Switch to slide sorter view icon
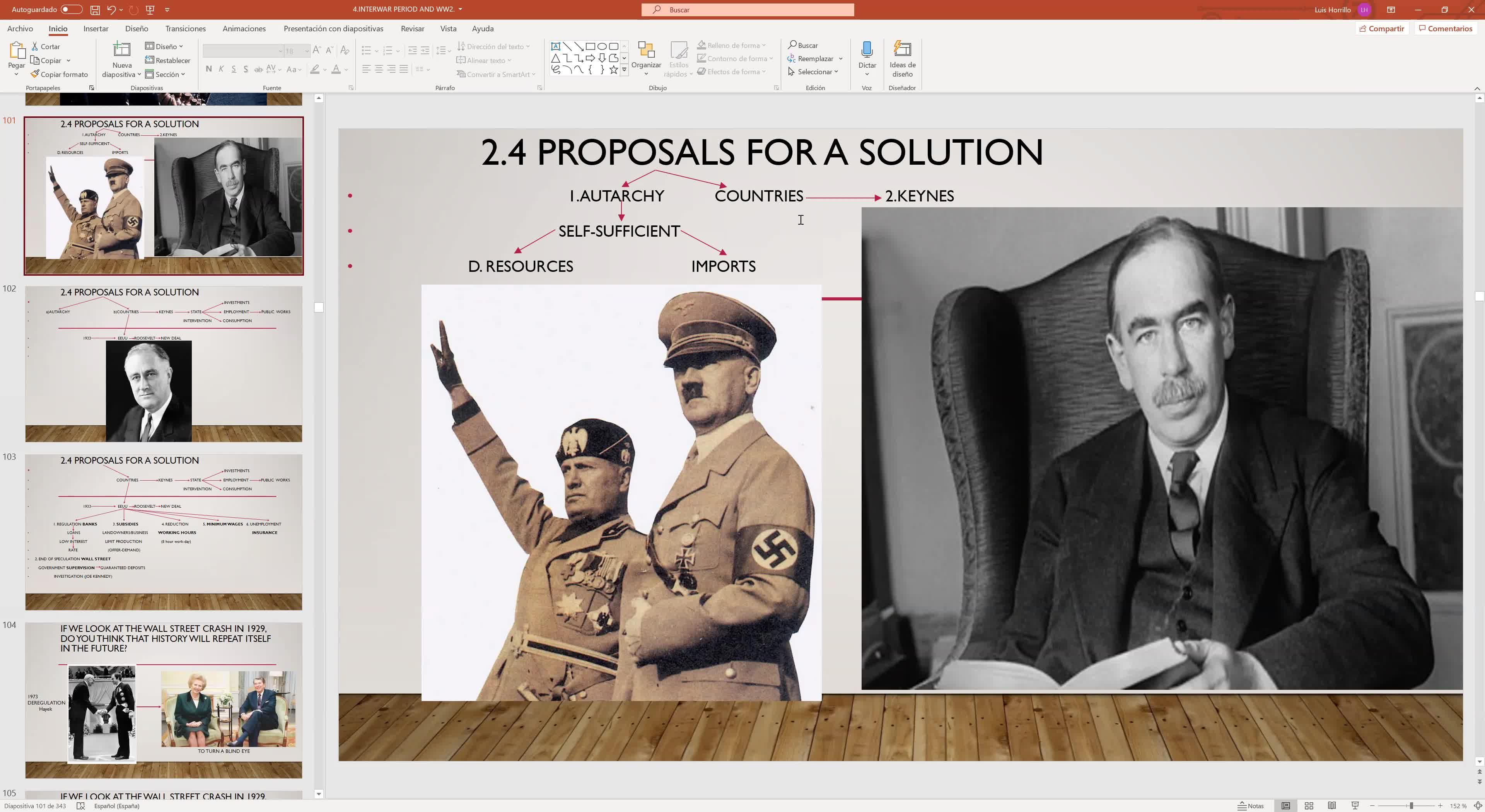 click(1309, 806)
